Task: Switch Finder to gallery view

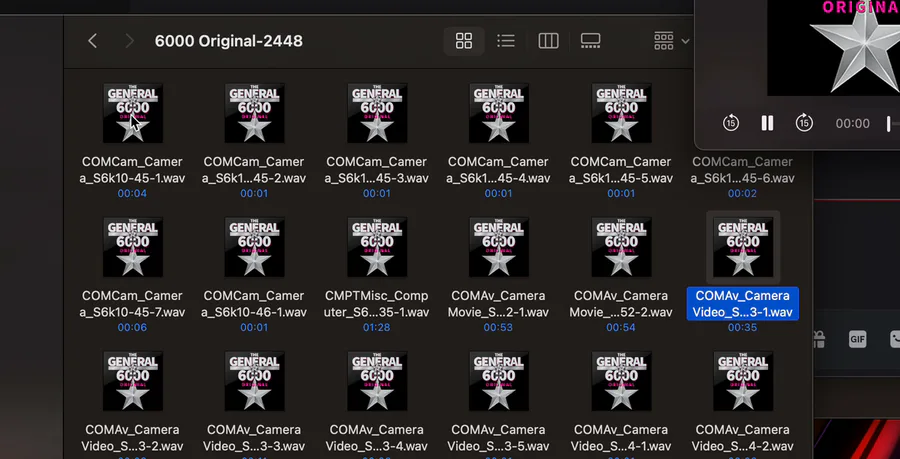Action: (590, 41)
